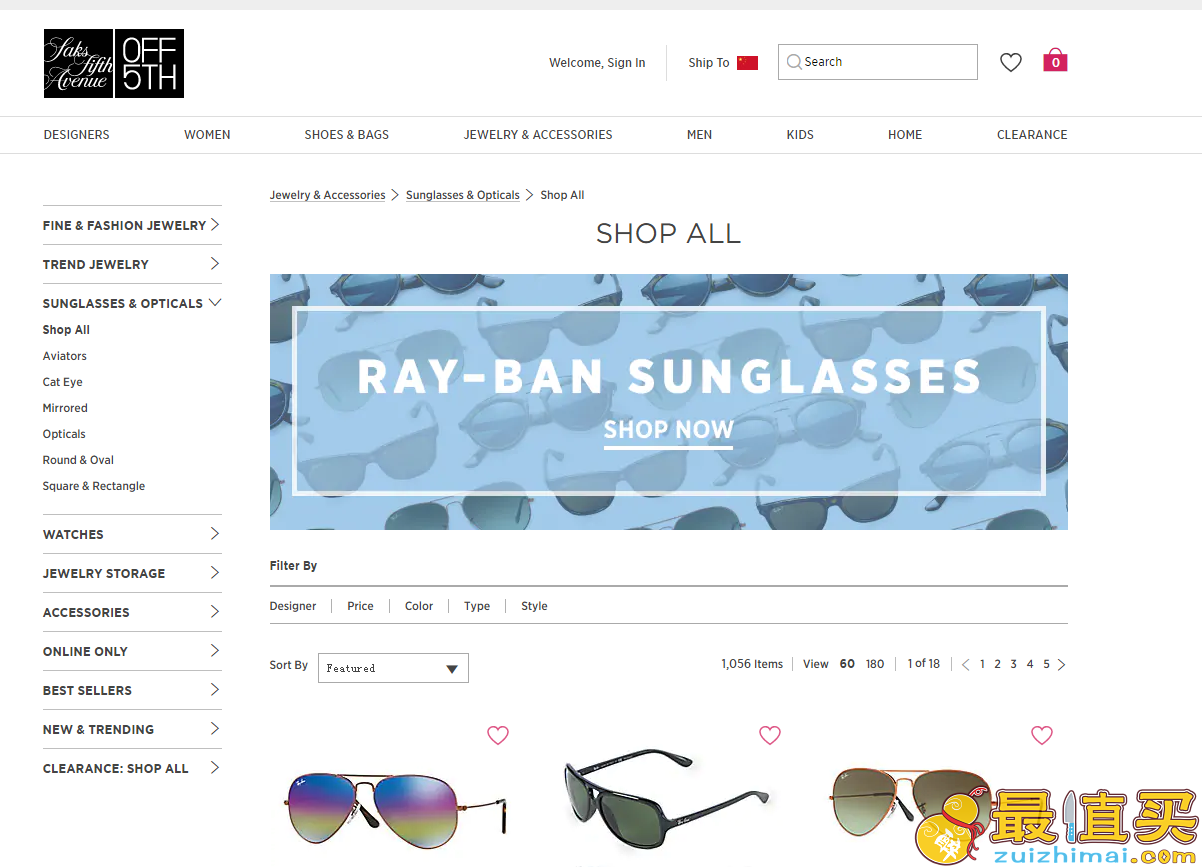This screenshot has width=1202, height=867.
Task: Open the Men top menu
Action: tap(700, 135)
